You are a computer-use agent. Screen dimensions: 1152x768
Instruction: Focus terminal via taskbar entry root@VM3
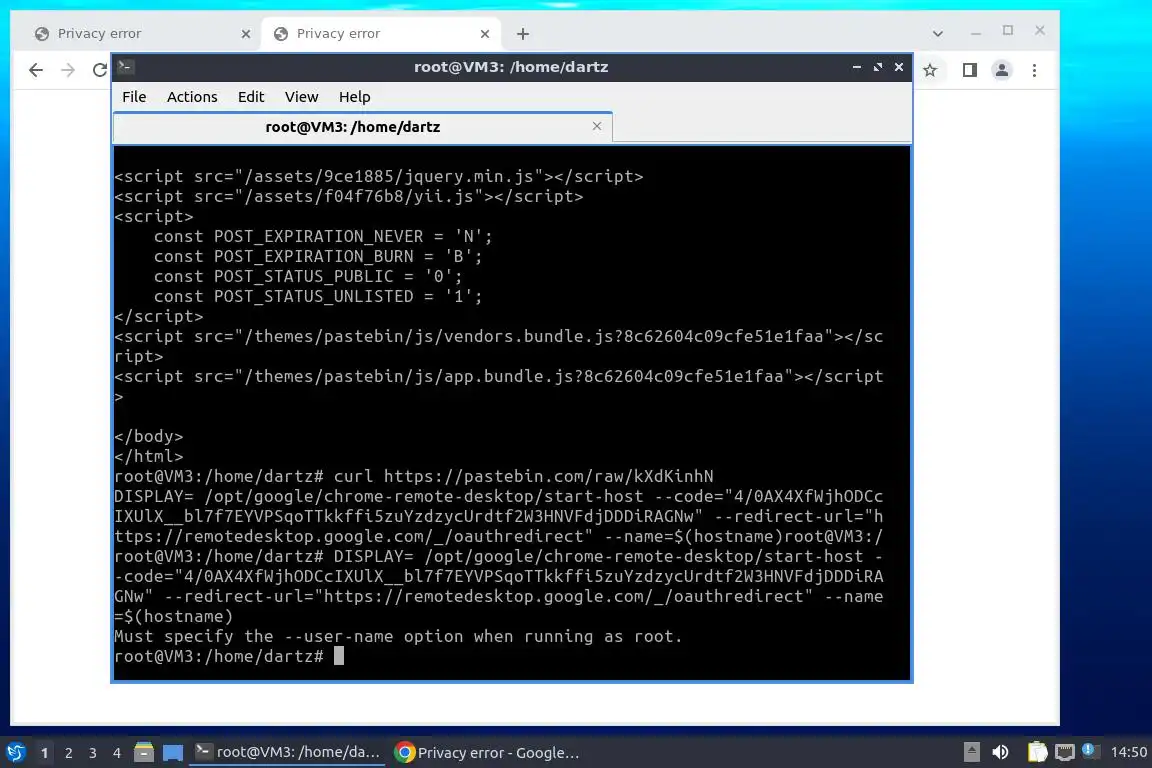pyautogui.click(x=287, y=752)
